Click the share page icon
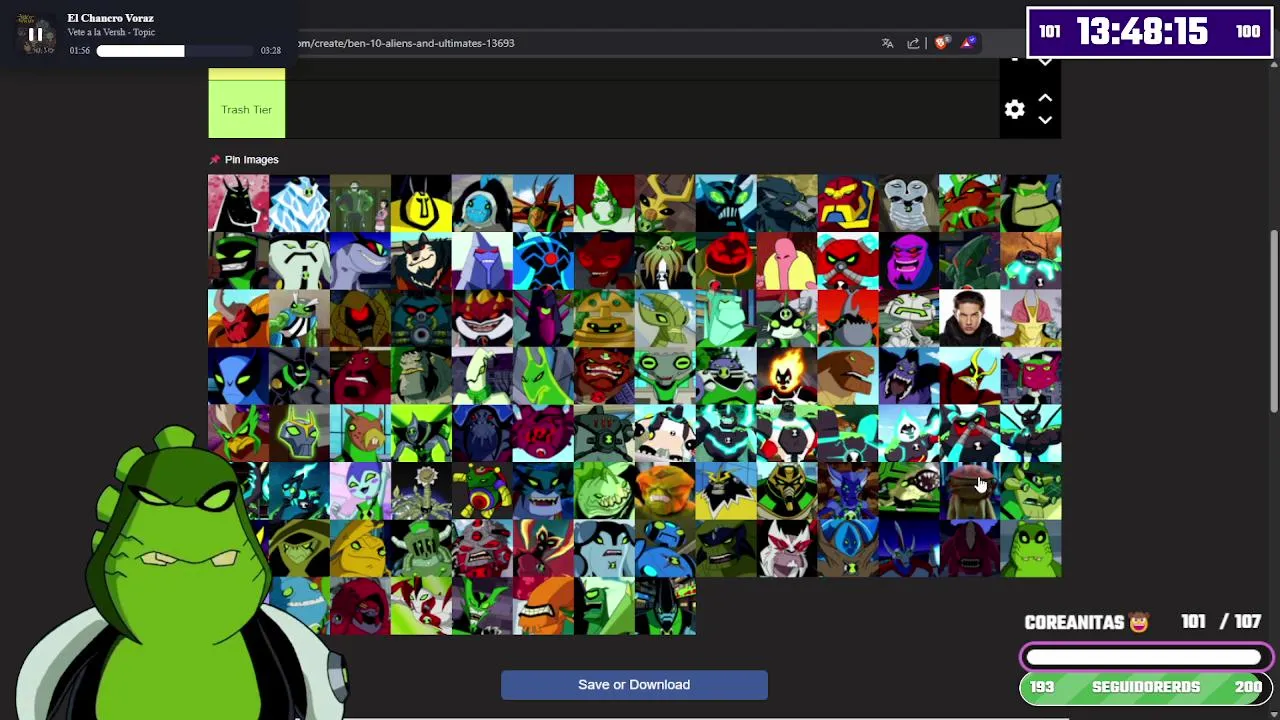This screenshot has height=720, width=1280. point(913,43)
